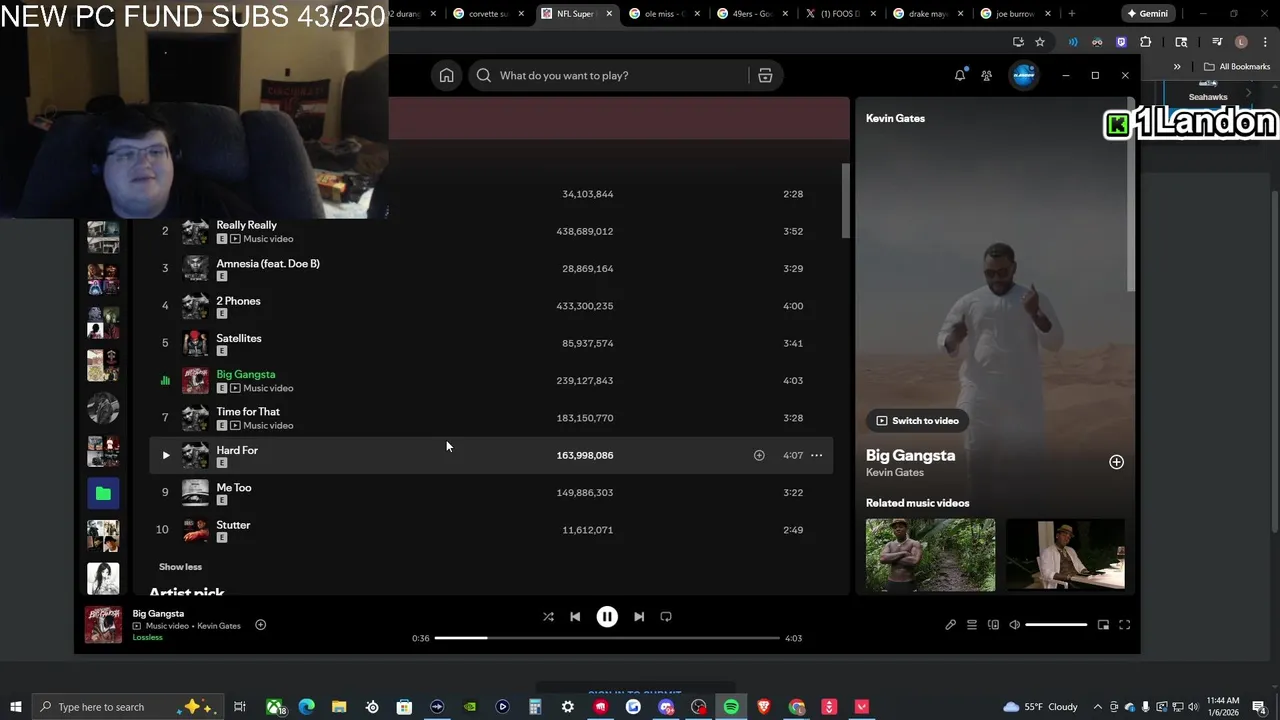Viewport: 1280px width, 720px height.
Task: Switch to the NFL Super browser tab
Action: click(574, 14)
